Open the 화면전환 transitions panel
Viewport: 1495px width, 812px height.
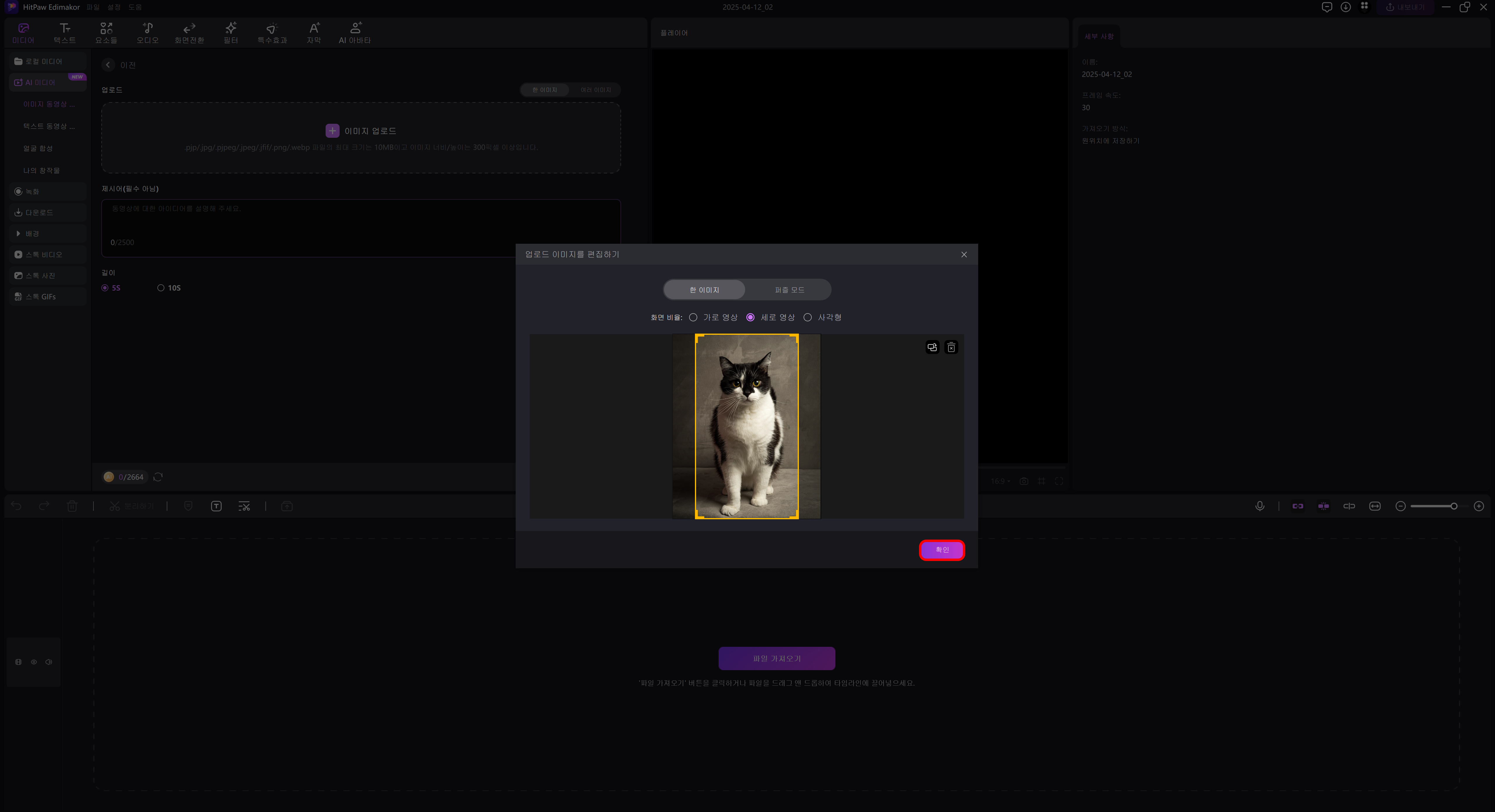[x=189, y=33]
